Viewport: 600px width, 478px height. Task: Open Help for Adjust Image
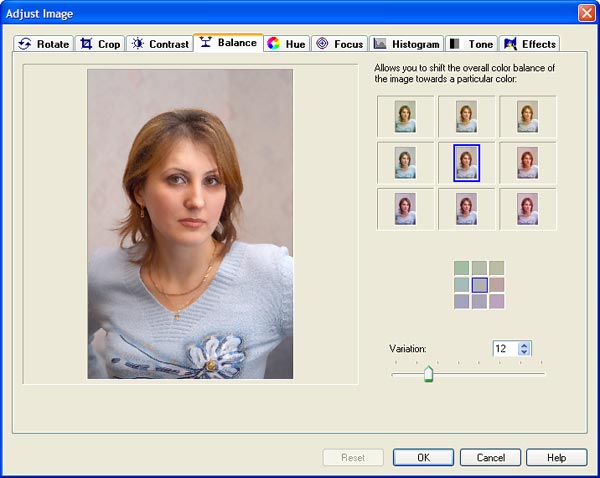click(x=556, y=458)
